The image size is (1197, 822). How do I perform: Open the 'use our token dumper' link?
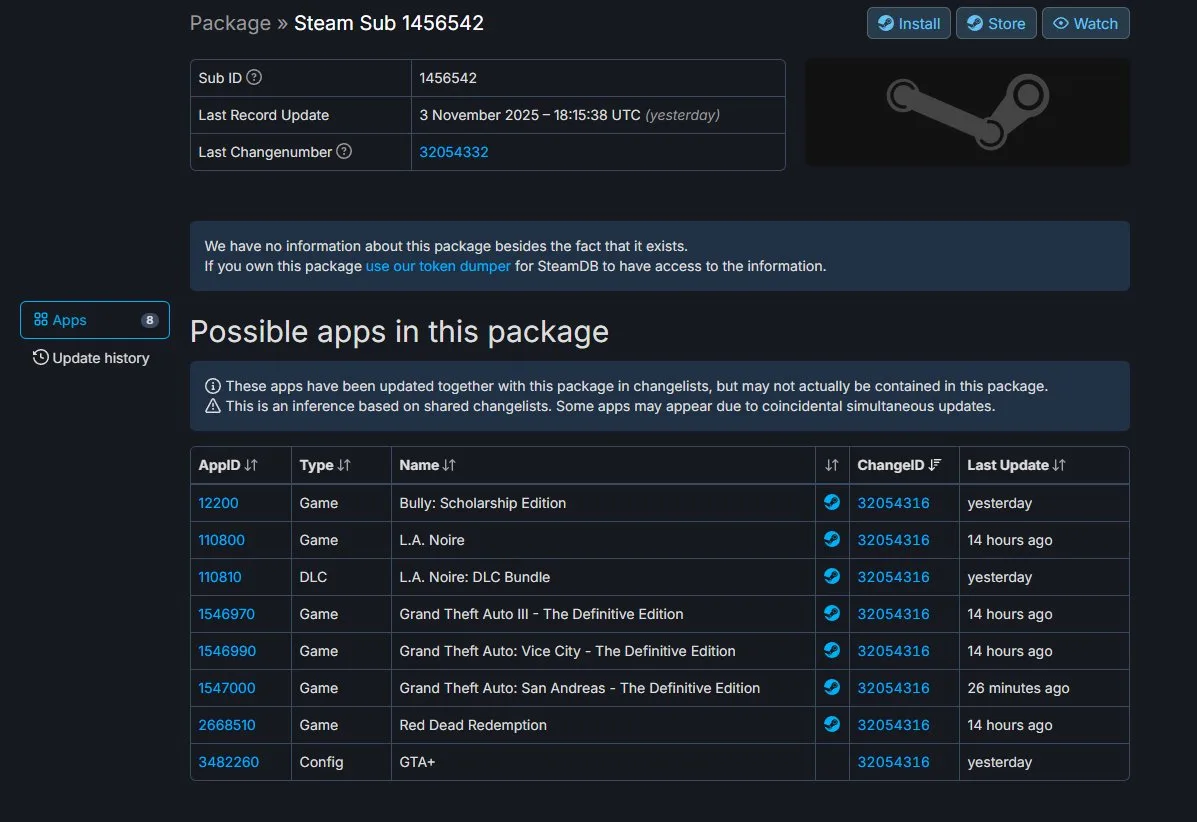coord(438,266)
